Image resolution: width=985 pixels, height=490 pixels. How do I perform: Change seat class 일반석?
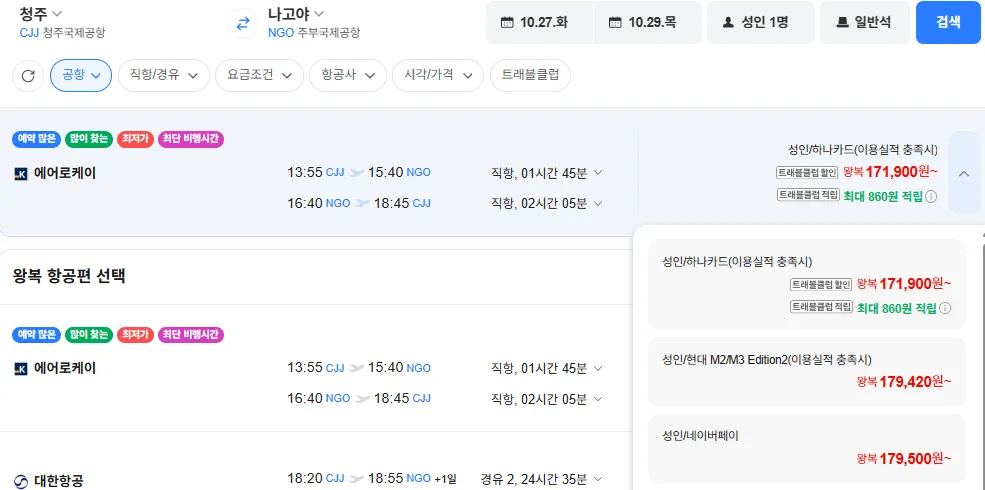864,23
